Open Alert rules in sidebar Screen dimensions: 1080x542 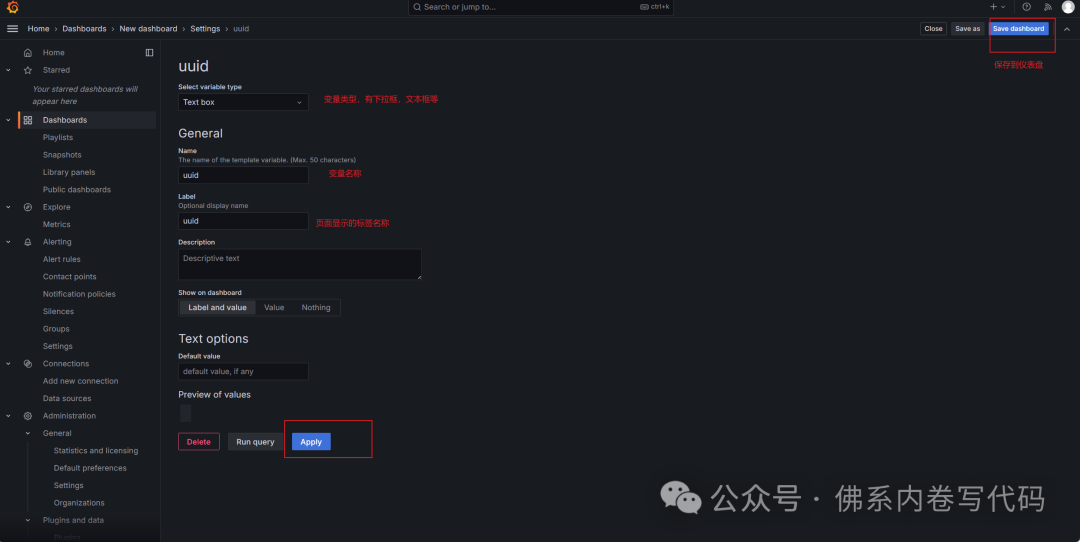pos(61,260)
